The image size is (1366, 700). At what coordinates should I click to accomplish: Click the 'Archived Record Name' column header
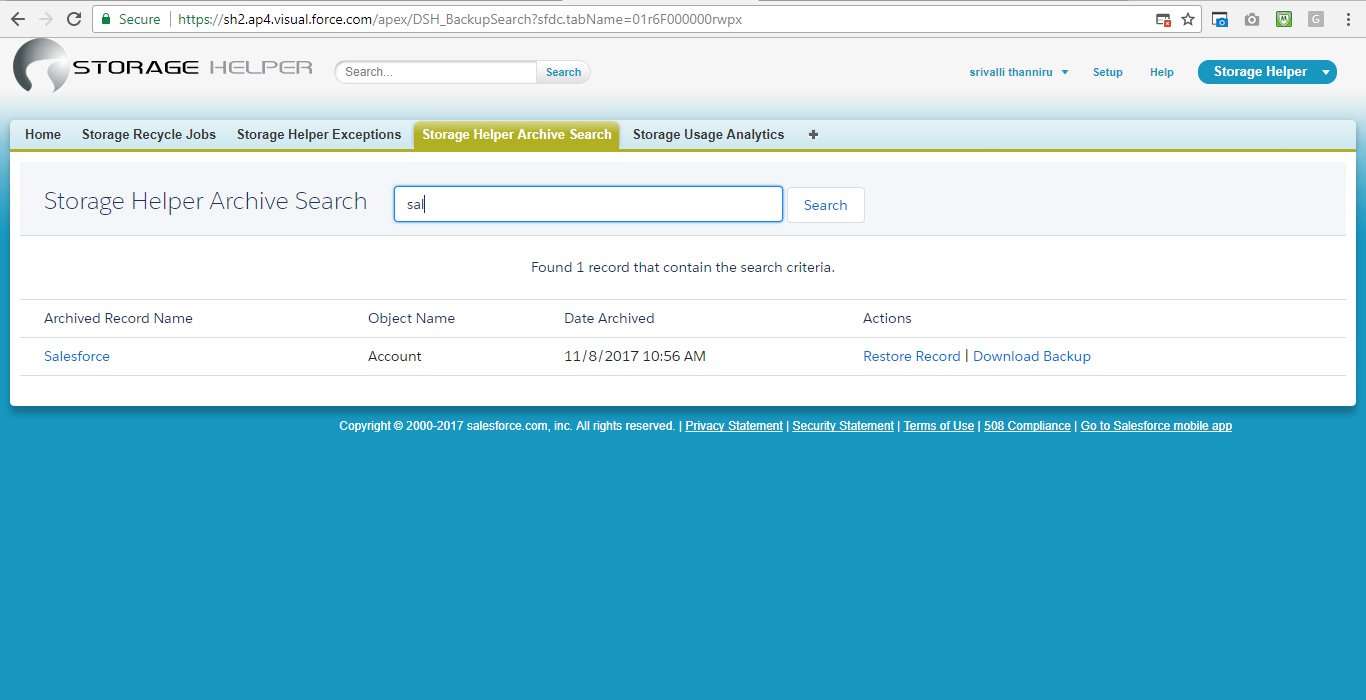click(x=118, y=318)
